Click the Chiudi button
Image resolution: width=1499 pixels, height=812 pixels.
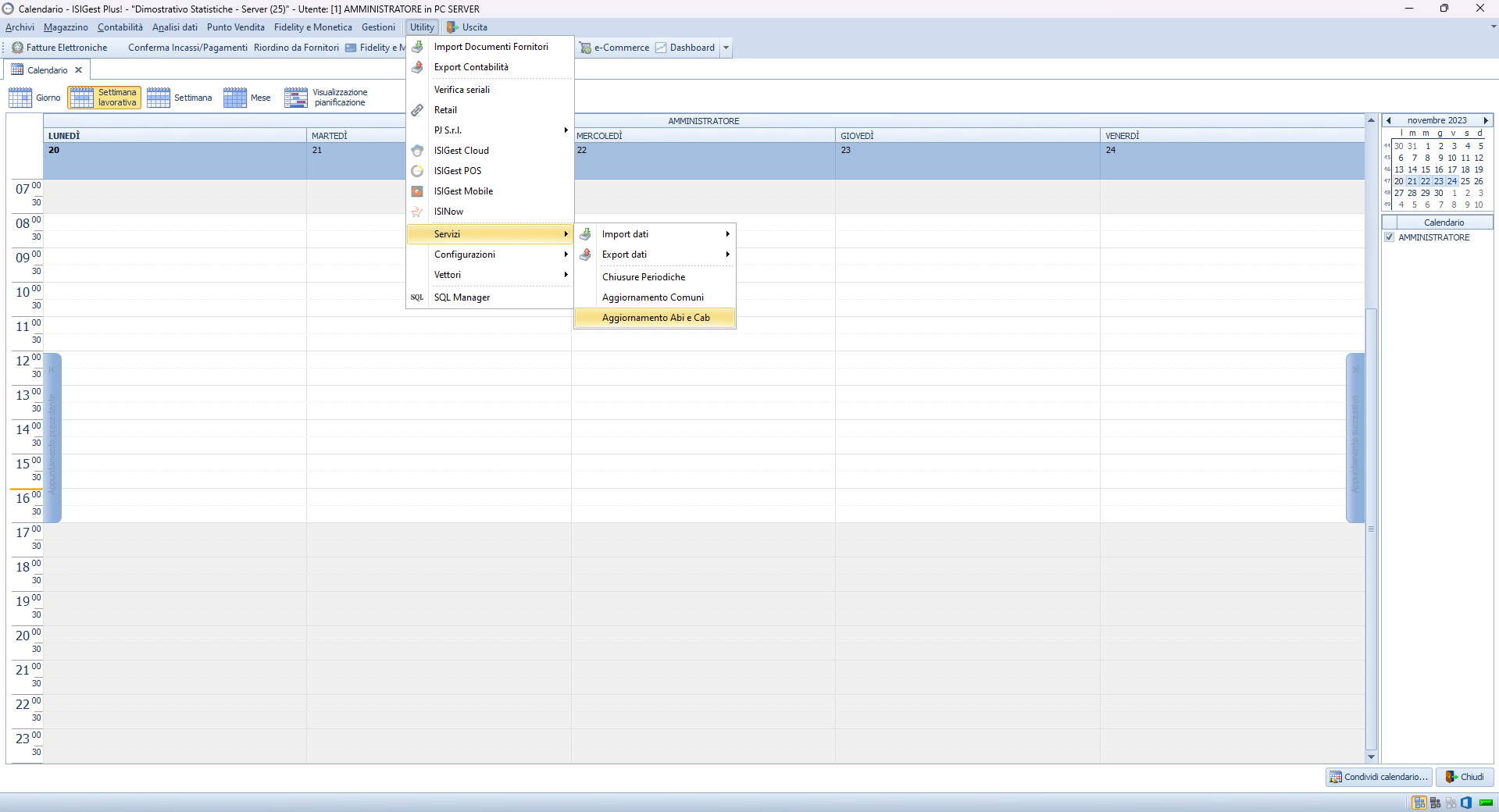point(1465,777)
